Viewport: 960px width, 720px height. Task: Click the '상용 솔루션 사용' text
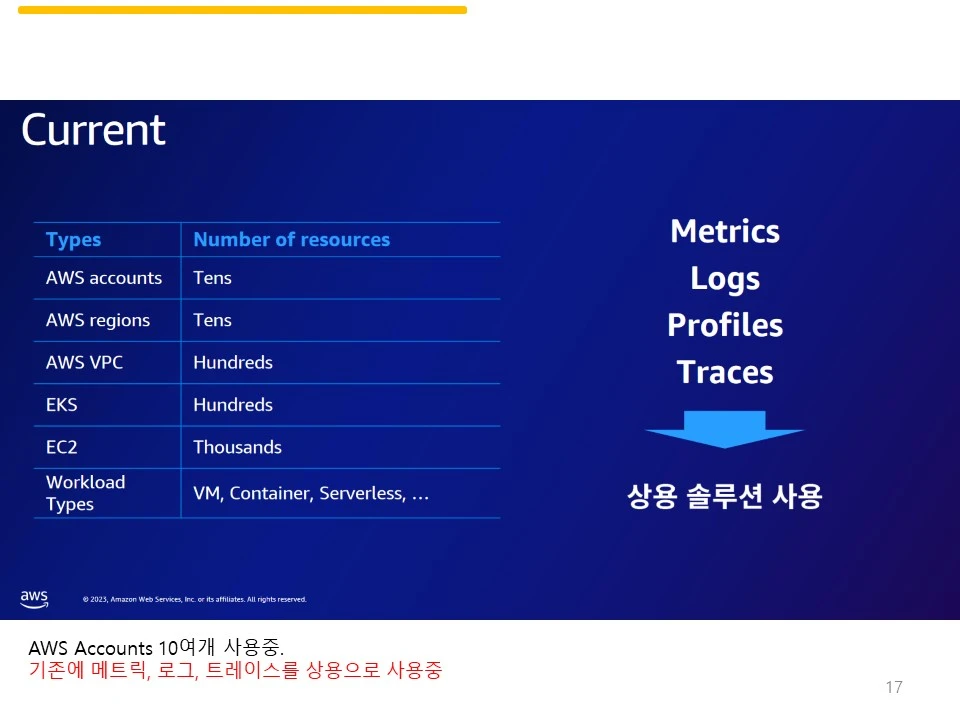coord(725,496)
